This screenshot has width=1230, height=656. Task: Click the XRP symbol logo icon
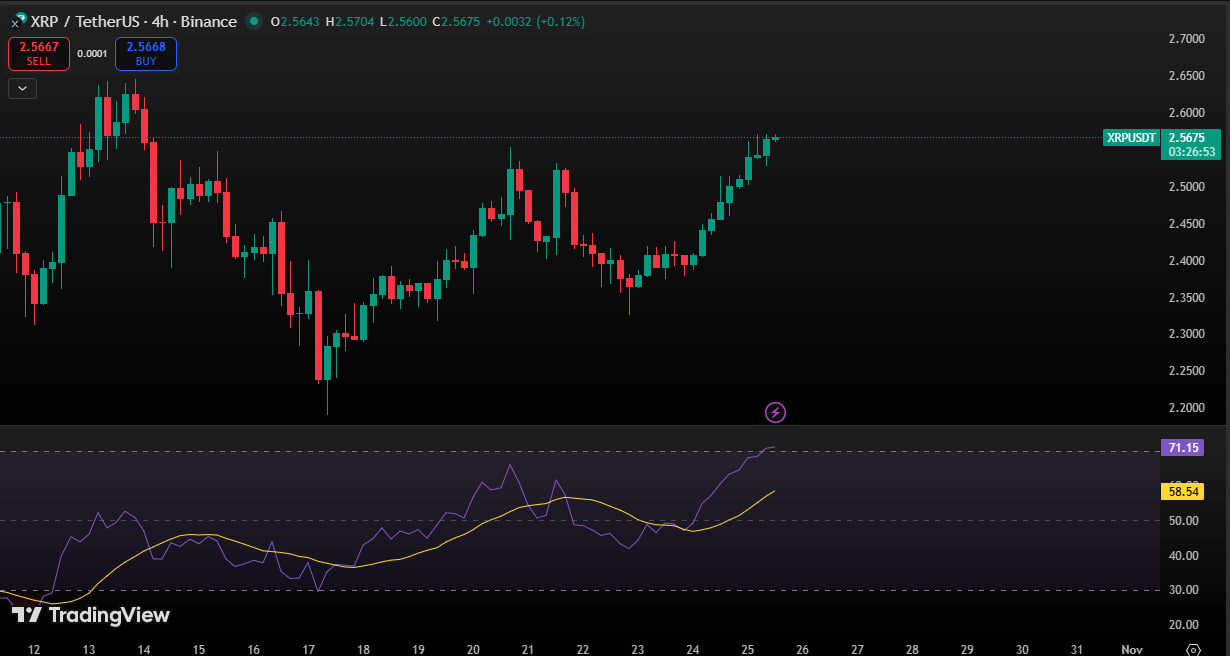click(x=18, y=21)
